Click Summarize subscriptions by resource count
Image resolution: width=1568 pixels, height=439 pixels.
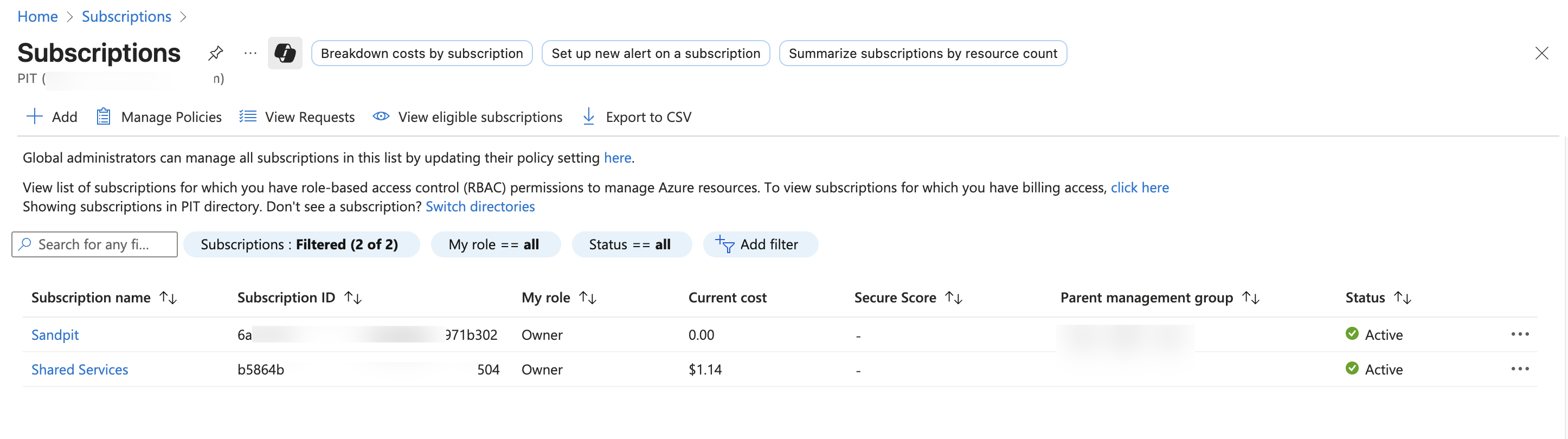pos(923,54)
